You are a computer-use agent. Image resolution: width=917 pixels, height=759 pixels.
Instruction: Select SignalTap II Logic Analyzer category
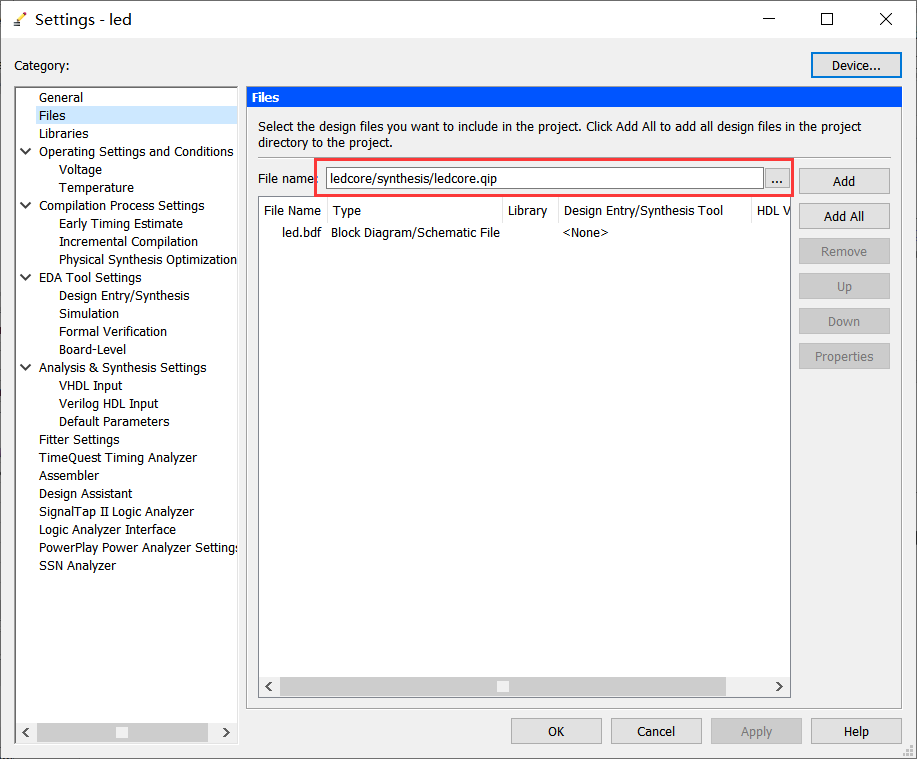tap(116, 512)
